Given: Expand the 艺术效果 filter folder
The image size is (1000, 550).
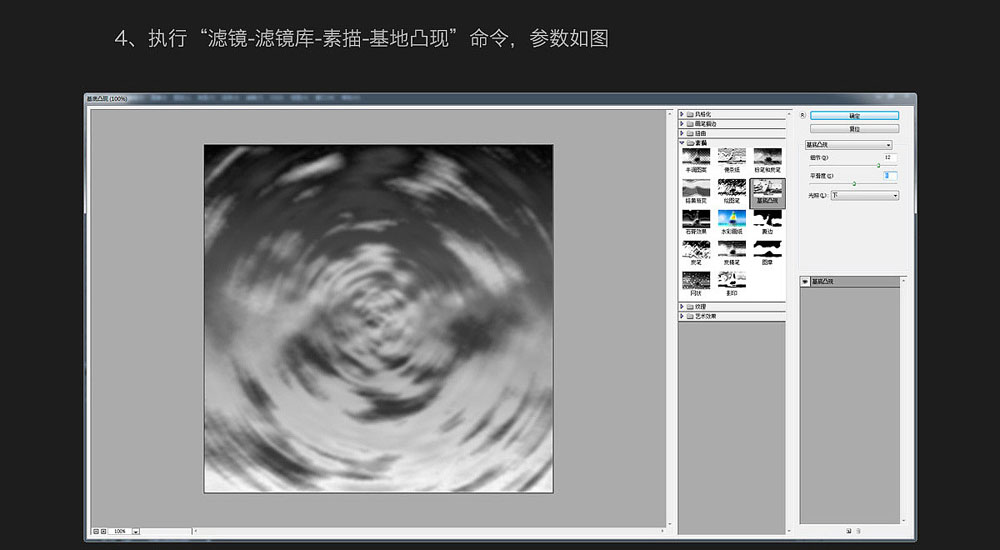Looking at the screenshot, I should click(682, 316).
